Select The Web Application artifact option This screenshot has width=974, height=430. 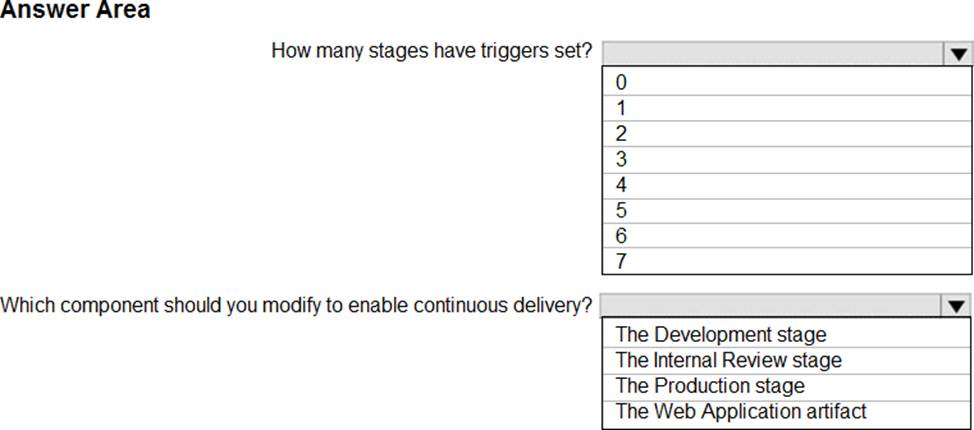coord(741,411)
